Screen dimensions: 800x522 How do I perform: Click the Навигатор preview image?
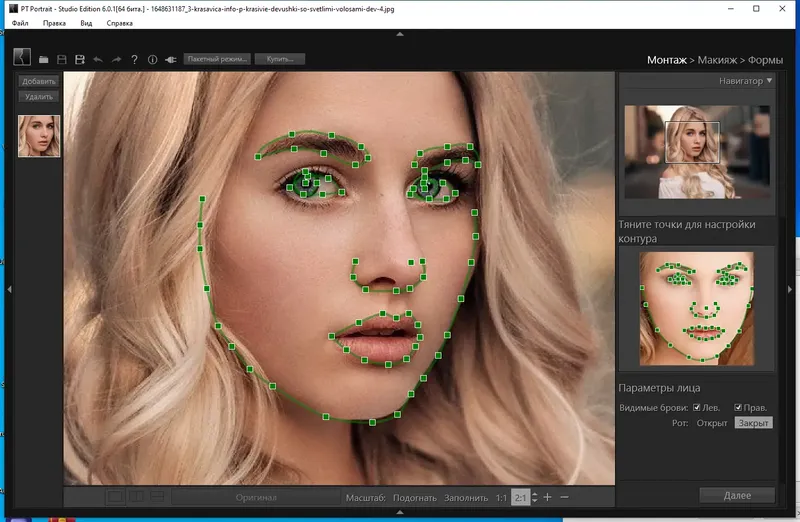point(697,152)
